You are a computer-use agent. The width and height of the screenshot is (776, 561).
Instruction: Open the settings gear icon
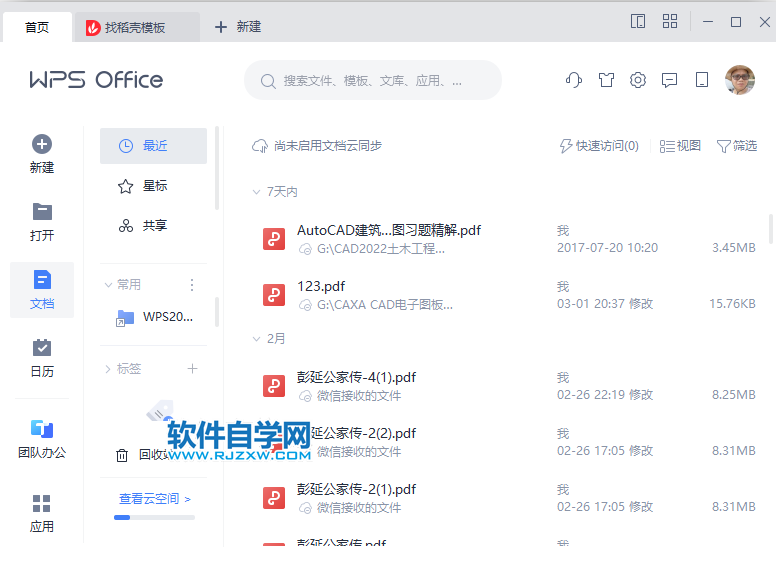(637, 80)
